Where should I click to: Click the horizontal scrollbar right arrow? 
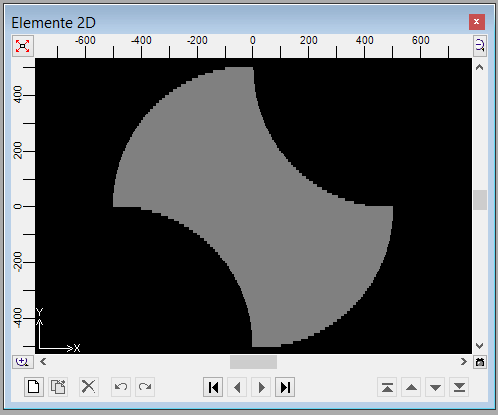464,362
